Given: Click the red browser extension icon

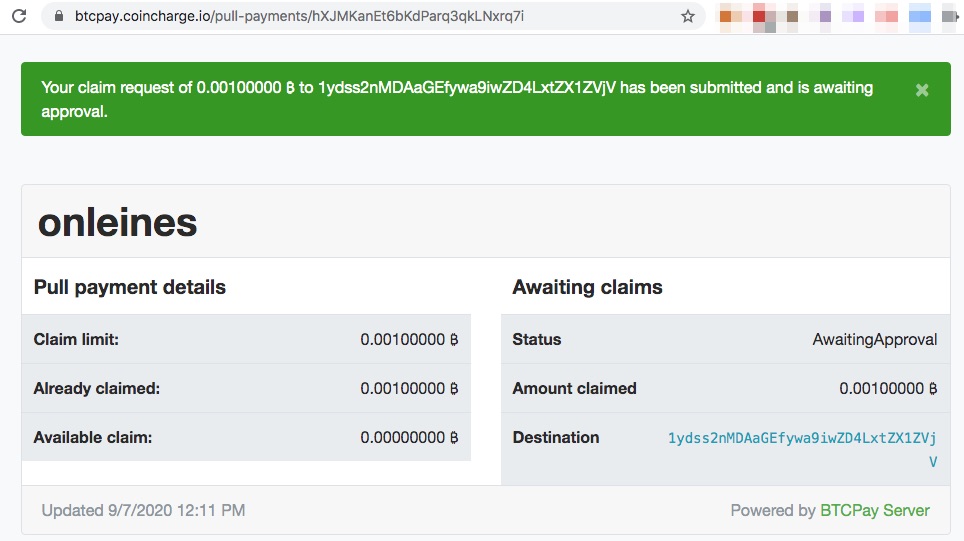Looking at the screenshot, I should point(763,18).
